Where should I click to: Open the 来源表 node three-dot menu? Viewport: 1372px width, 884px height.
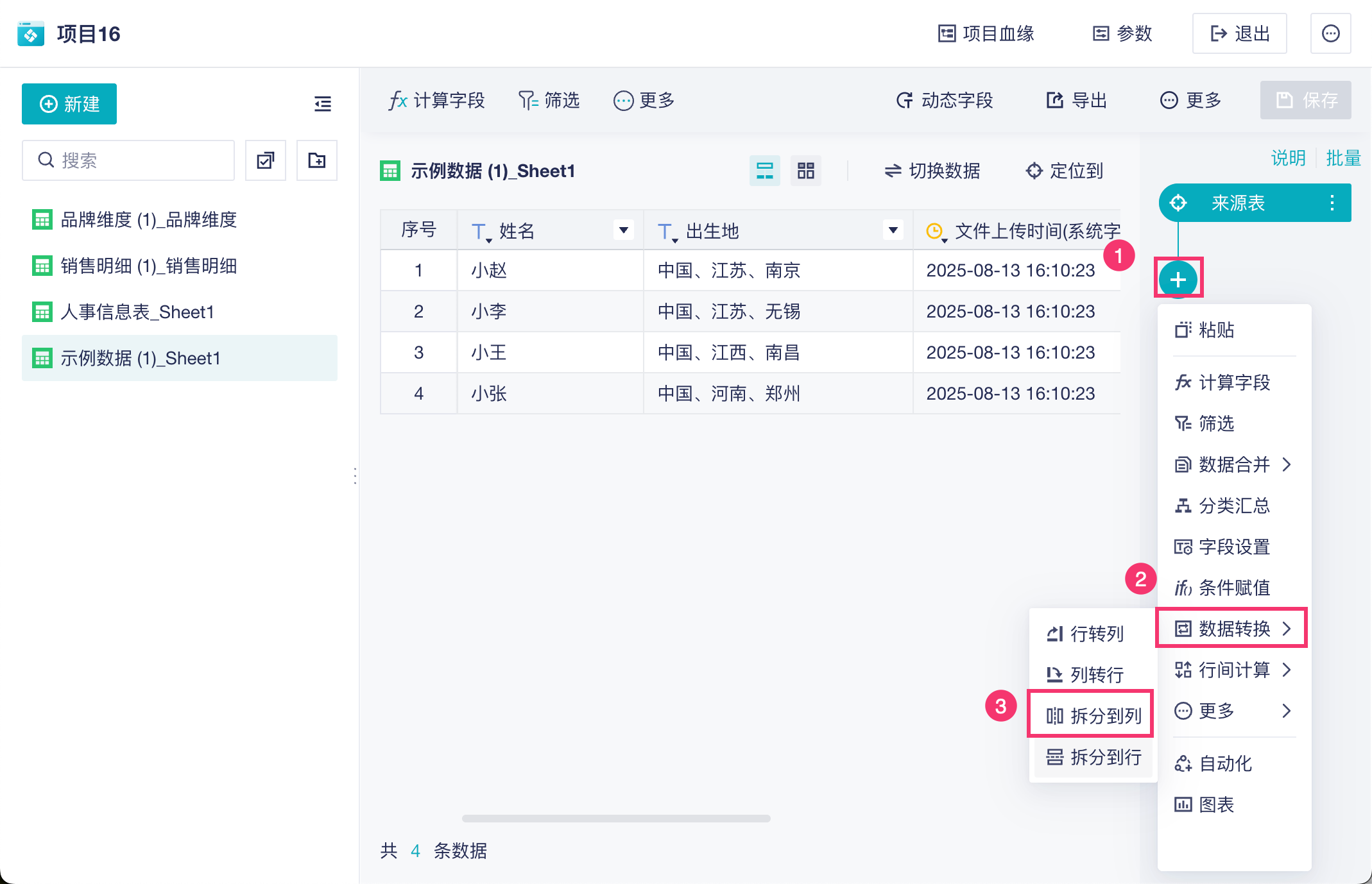[x=1332, y=203]
